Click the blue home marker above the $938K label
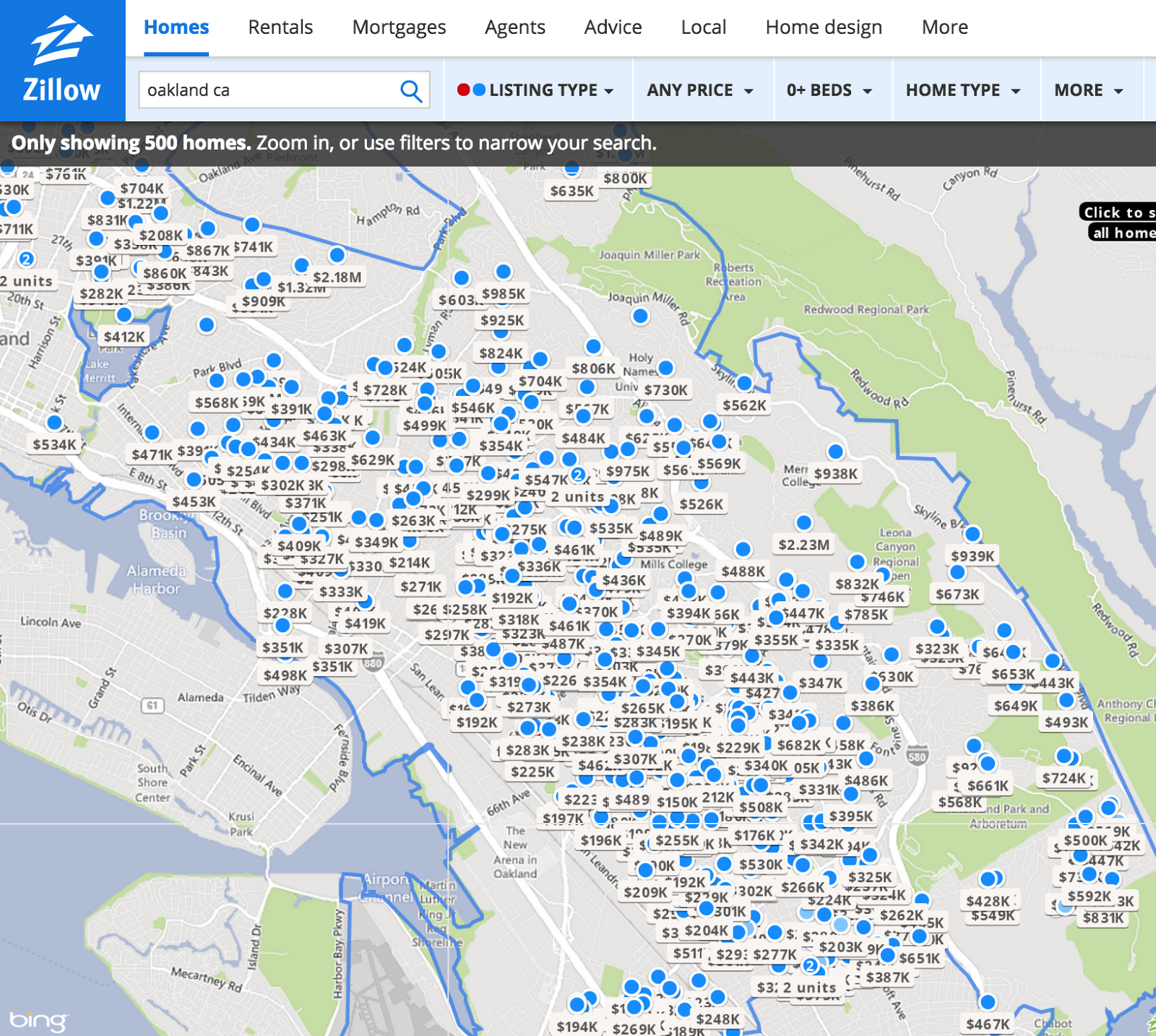This screenshot has height=1036, width=1156. click(x=835, y=452)
